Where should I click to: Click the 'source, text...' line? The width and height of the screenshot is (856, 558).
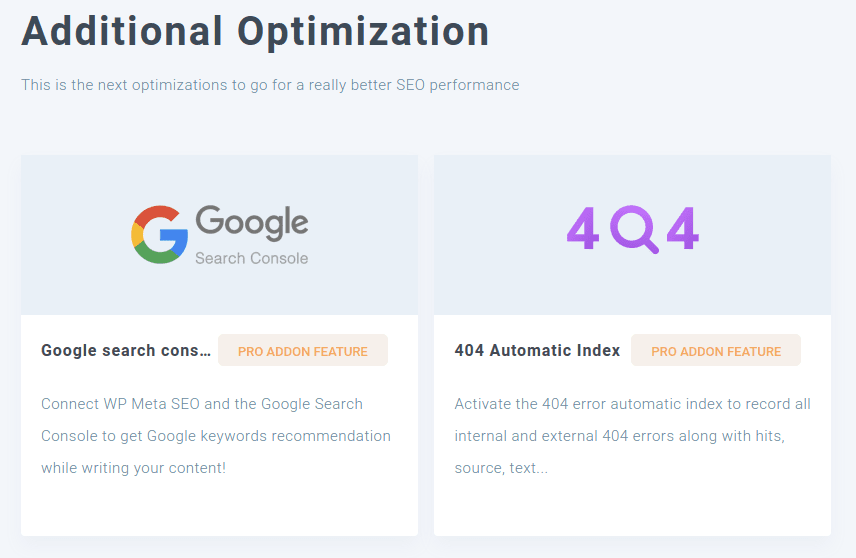pos(501,468)
